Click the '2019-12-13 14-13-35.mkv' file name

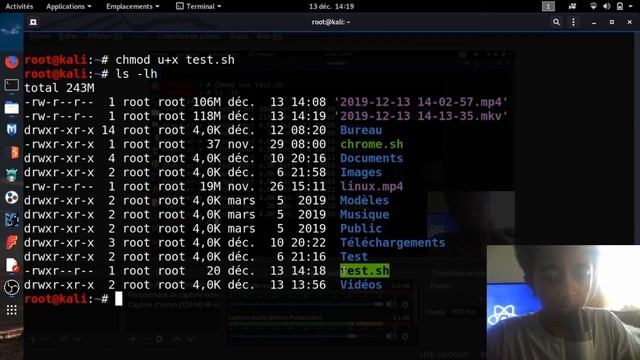coord(421,116)
